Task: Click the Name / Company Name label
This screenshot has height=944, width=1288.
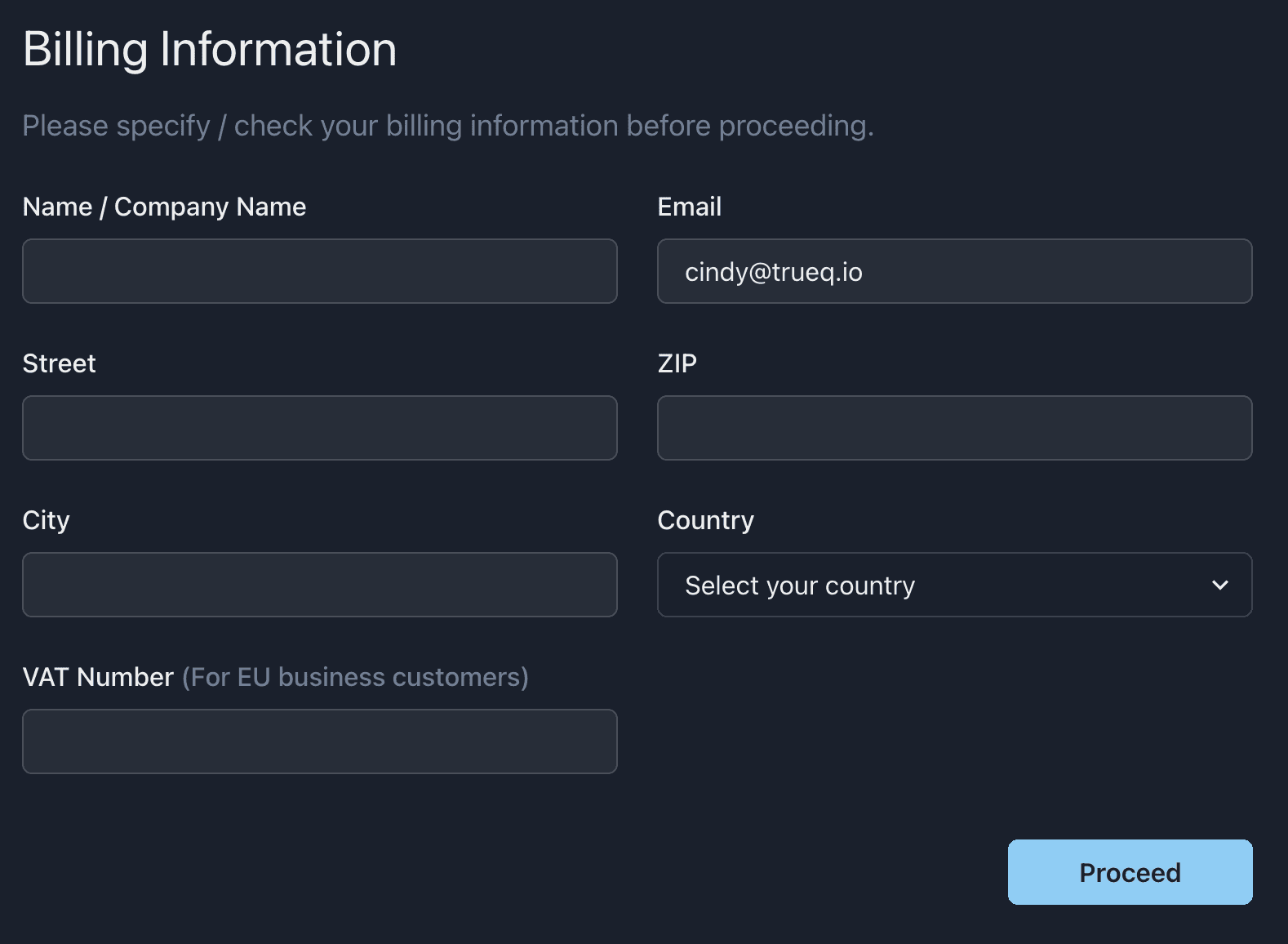Action: (x=164, y=207)
